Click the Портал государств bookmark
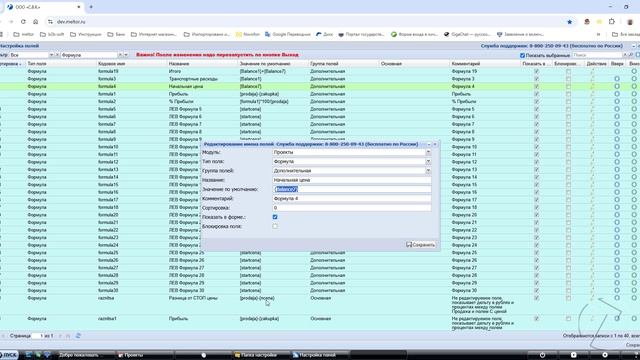Image resolution: width=640 pixels, height=360 pixels. click(361, 34)
